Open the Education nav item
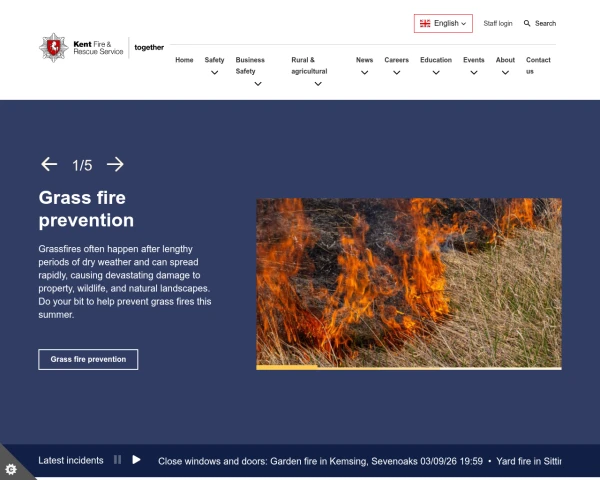600x480 pixels. (x=436, y=60)
